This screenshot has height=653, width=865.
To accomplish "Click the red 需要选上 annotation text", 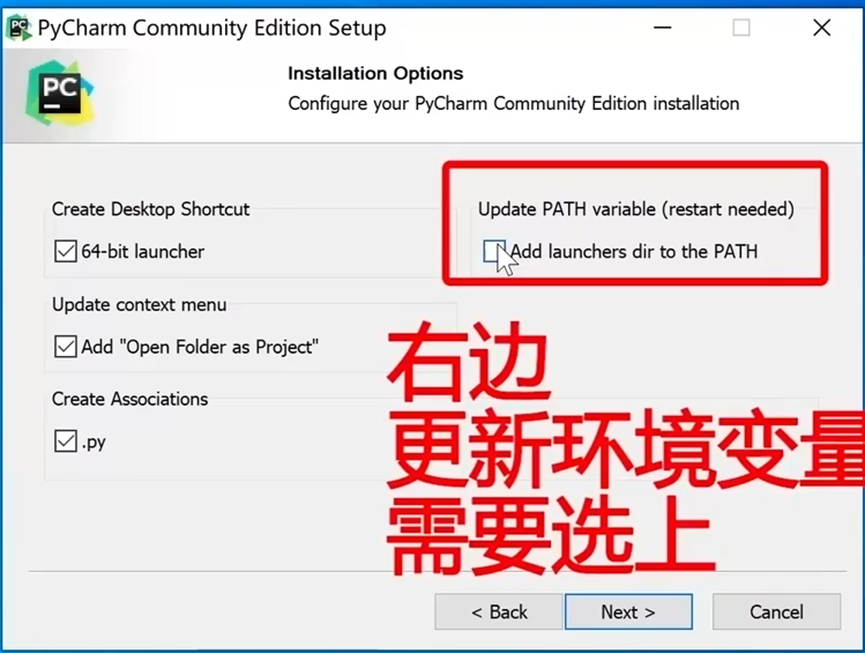I will pos(552,535).
